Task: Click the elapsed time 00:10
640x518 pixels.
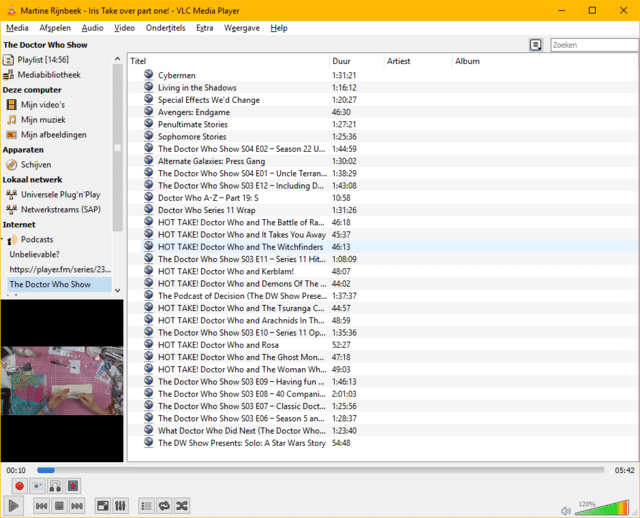Action: [x=16, y=470]
